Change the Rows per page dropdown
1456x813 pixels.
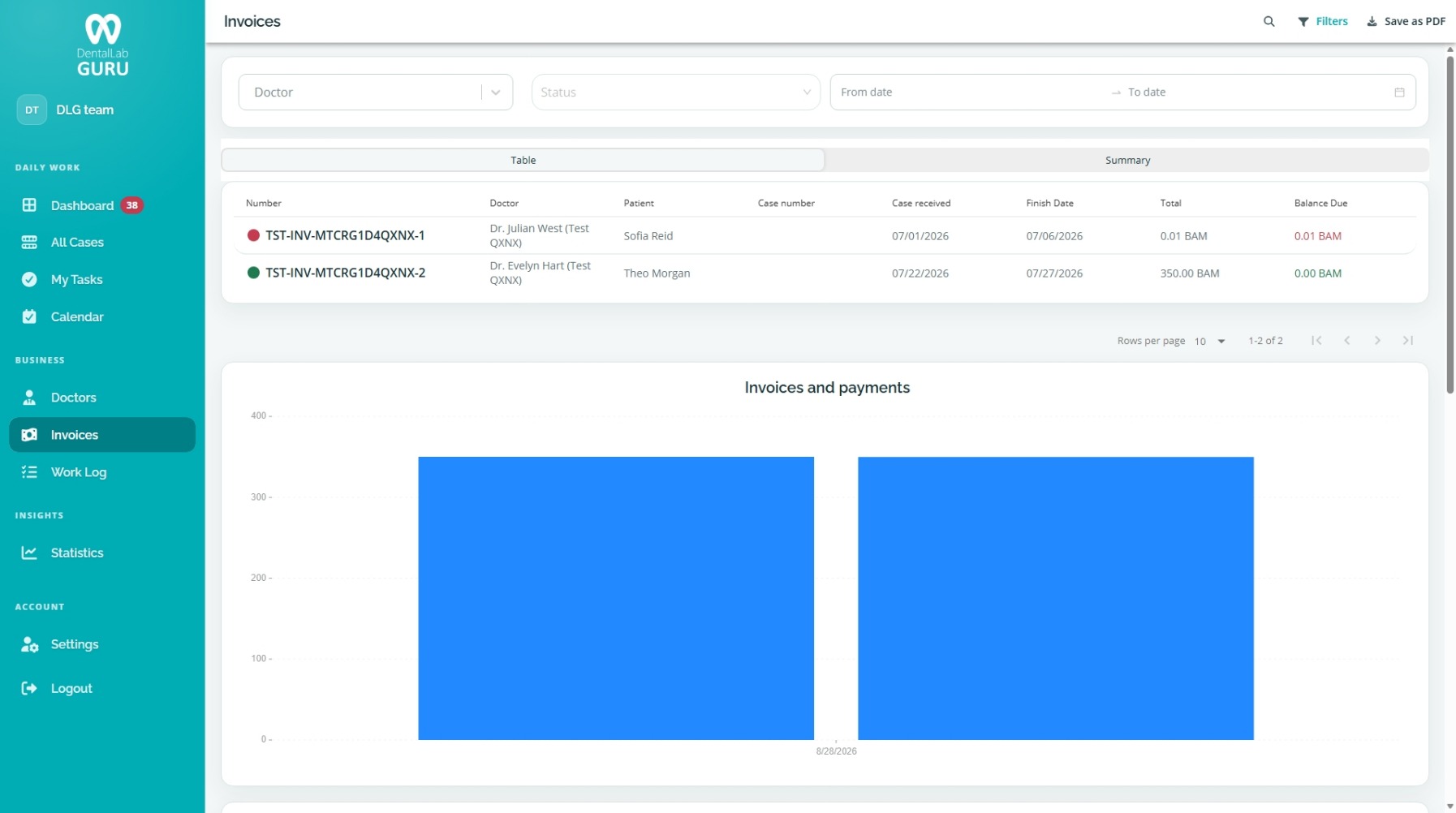point(1209,342)
